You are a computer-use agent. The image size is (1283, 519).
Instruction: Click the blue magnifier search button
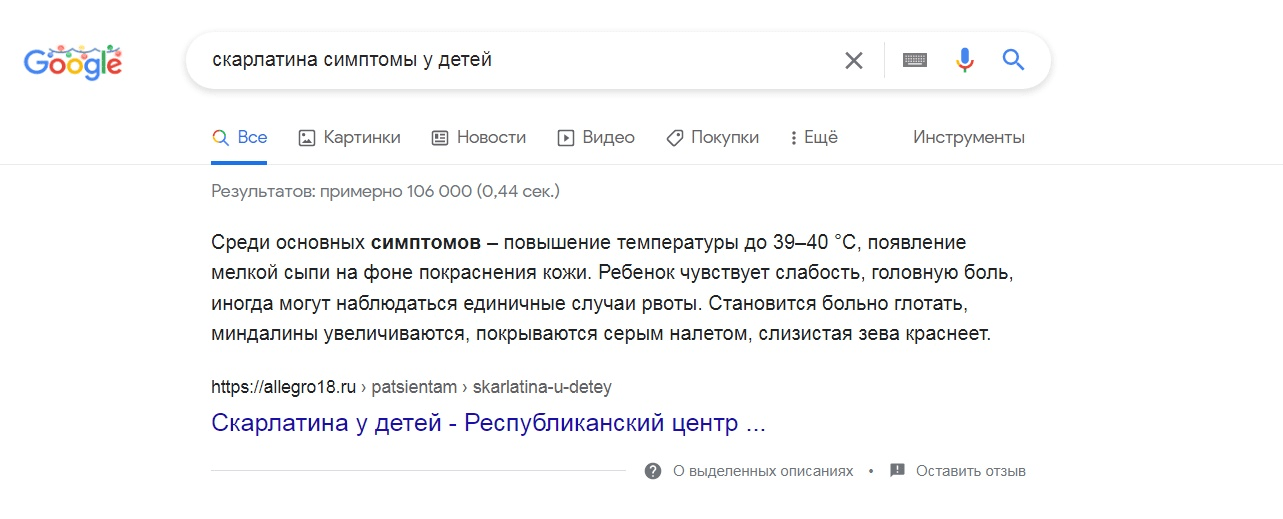[x=1013, y=61]
